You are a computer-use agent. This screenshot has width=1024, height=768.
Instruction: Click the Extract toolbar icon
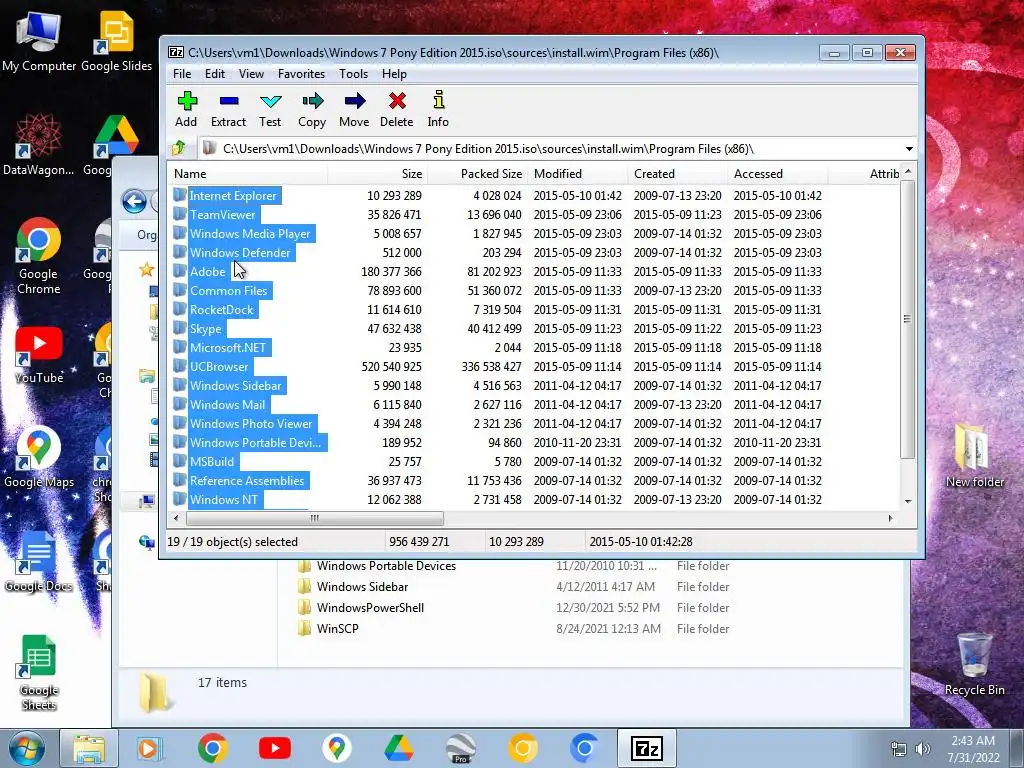point(228,109)
